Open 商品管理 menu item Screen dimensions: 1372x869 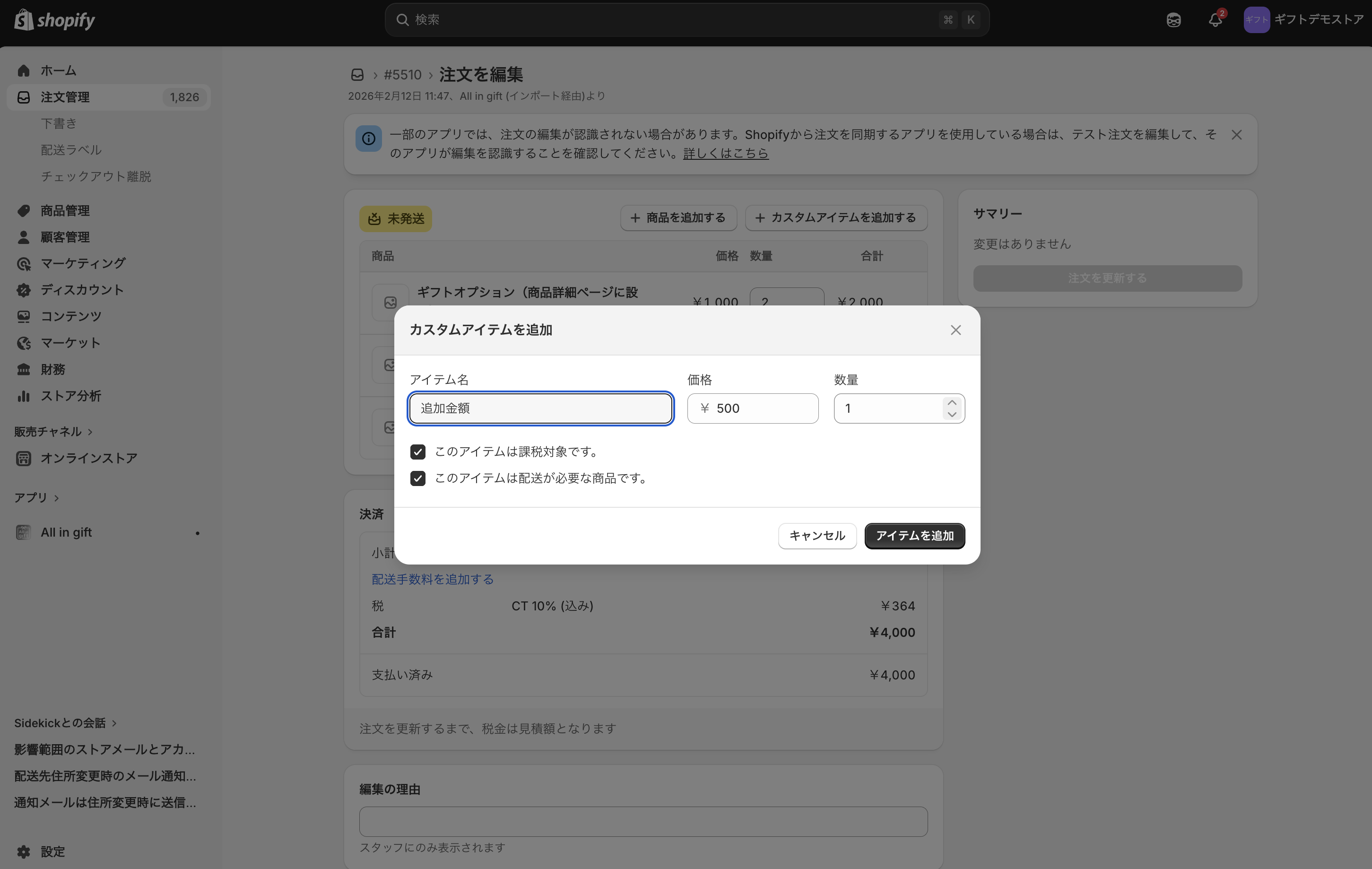pyautogui.click(x=65, y=211)
